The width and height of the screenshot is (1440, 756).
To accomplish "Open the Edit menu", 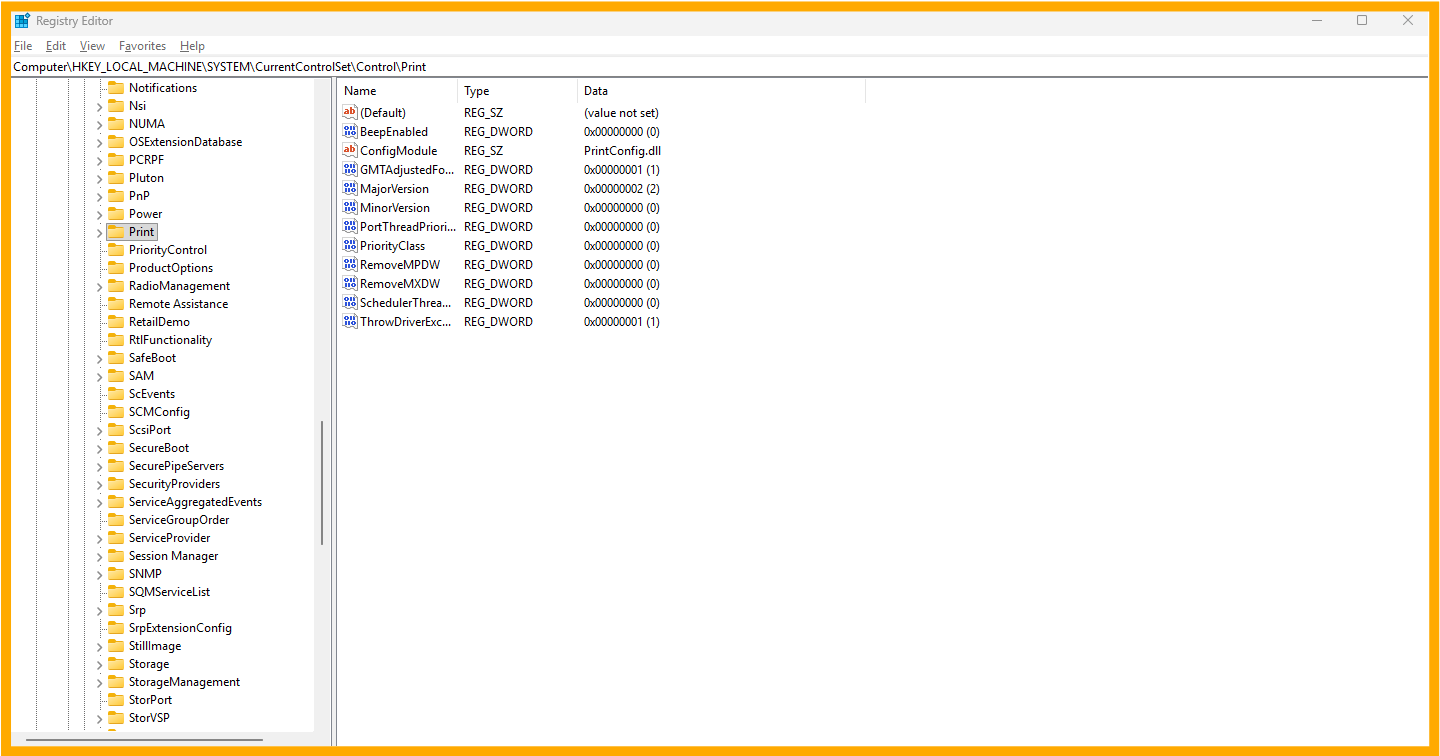I will pos(56,46).
